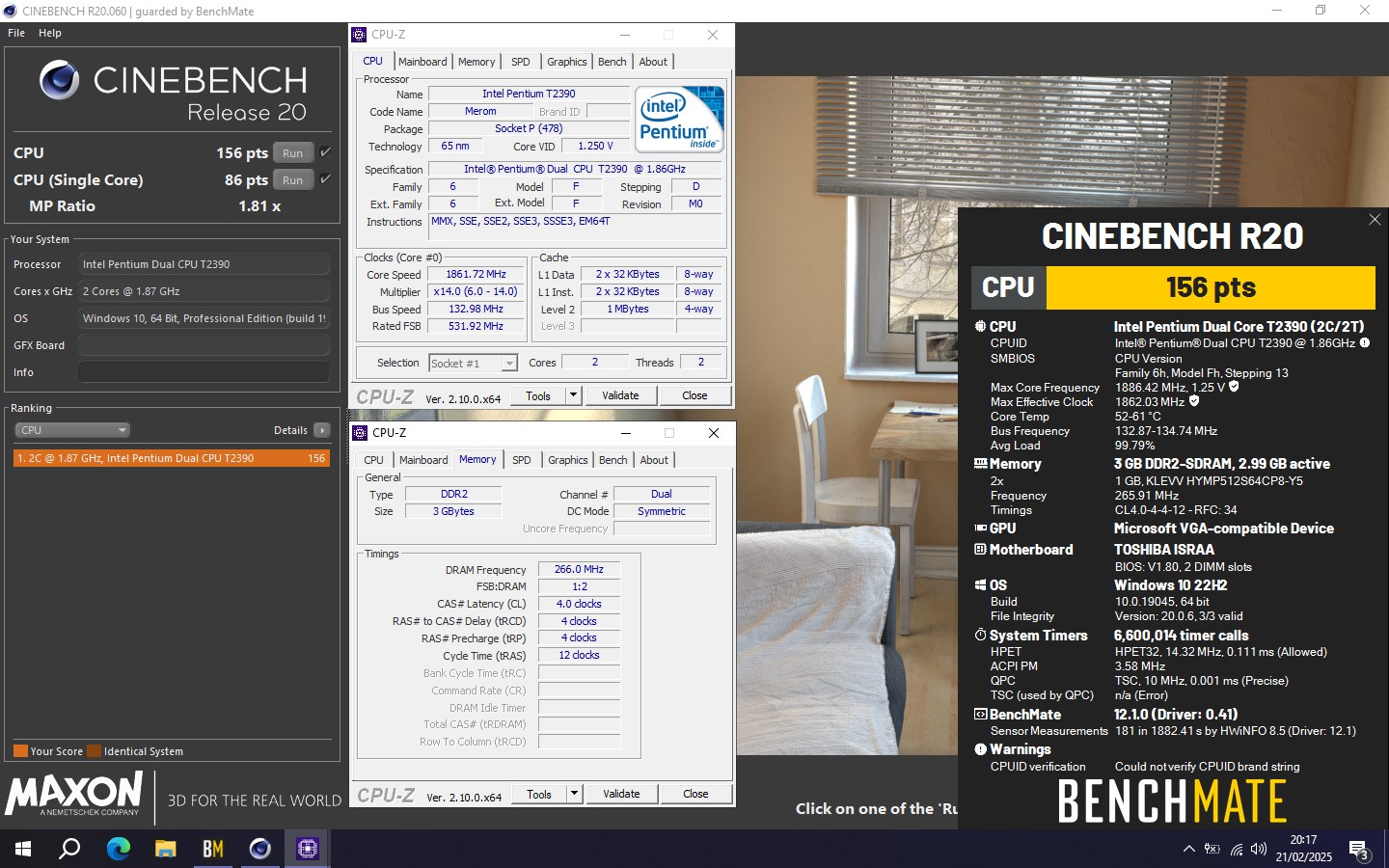The height and width of the screenshot is (868, 1389).
Task: Toggle CPU test checkbox
Action: tap(325, 152)
